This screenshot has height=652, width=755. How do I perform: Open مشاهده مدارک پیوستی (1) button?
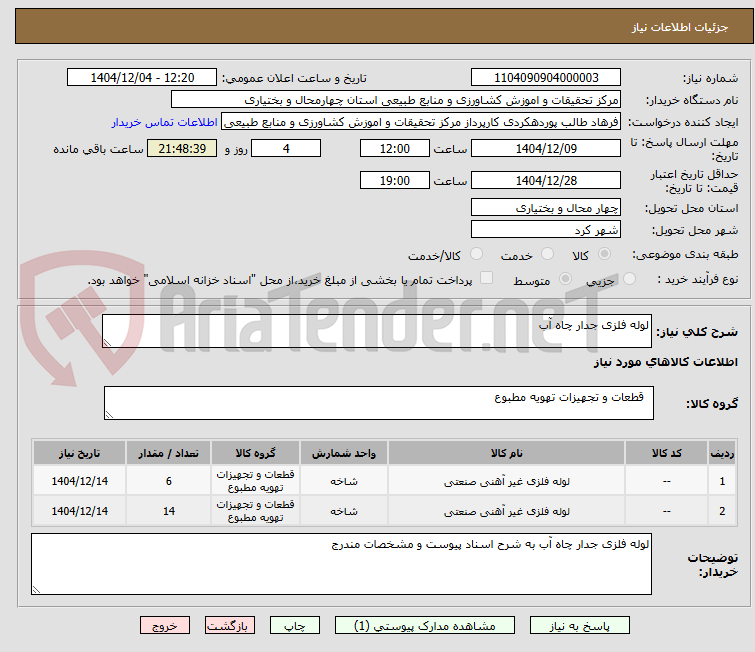(x=425, y=626)
